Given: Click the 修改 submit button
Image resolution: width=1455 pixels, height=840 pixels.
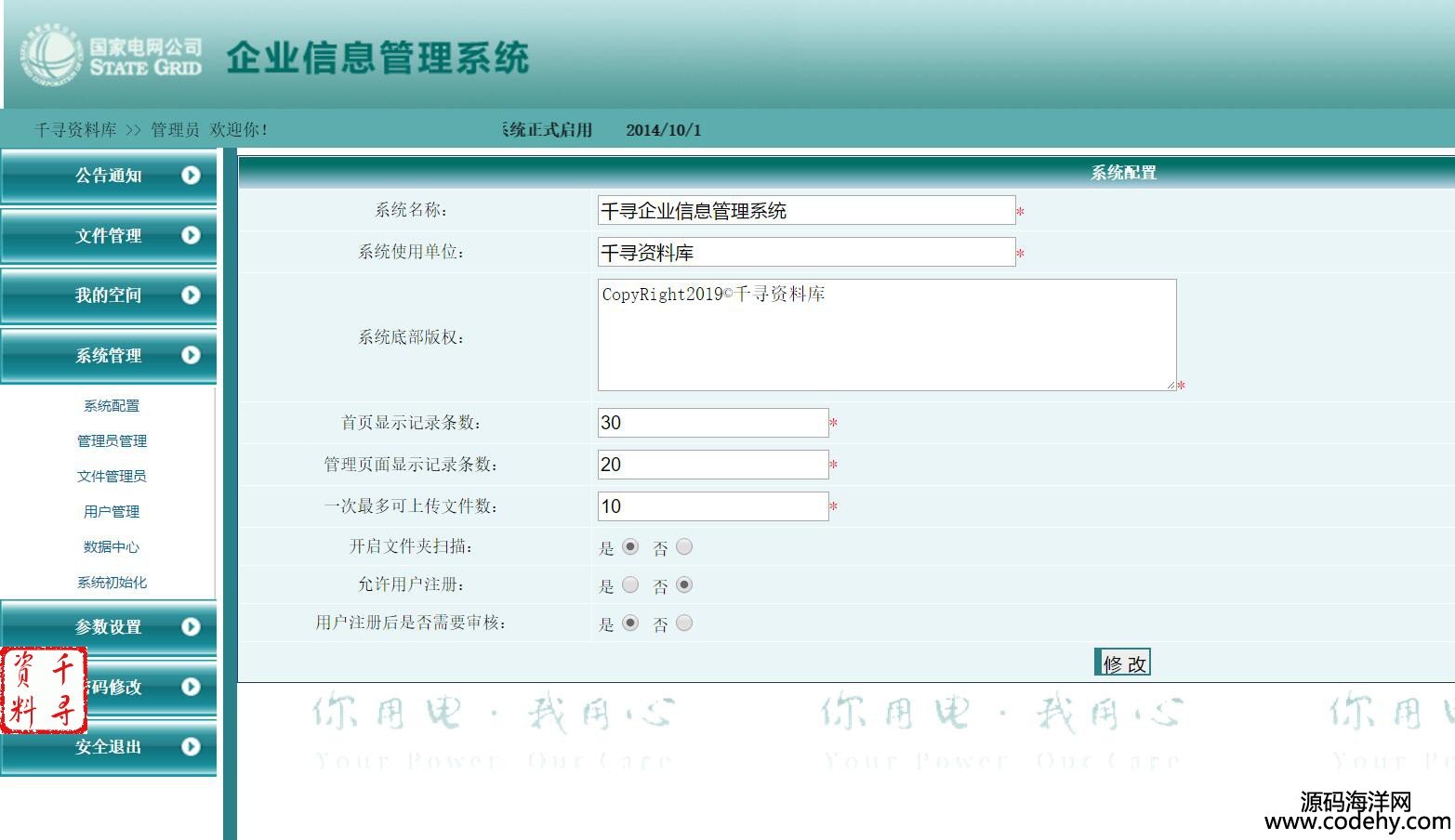Looking at the screenshot, I should 1123,663.
